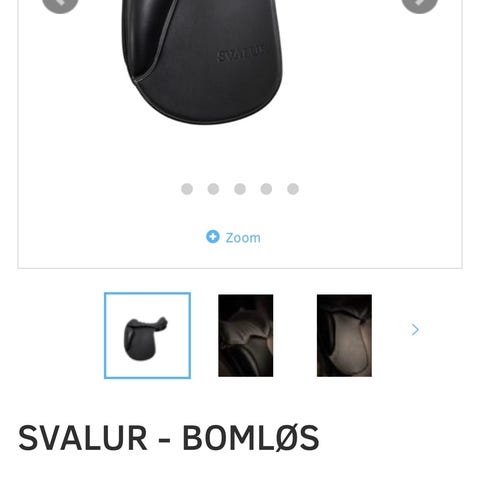Viewport: 480px width, 480px height.
Task: Open the Zoom link text
Action: 243,238
